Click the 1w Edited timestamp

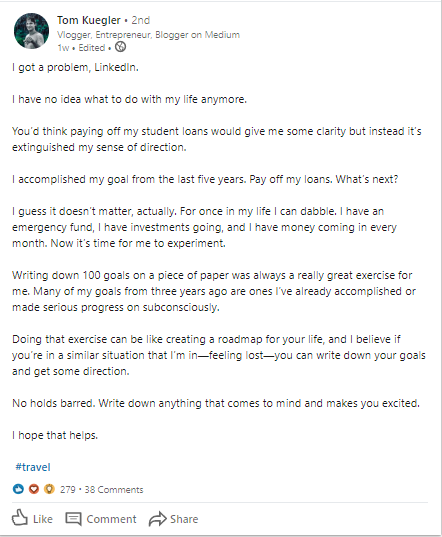(81, 48)
